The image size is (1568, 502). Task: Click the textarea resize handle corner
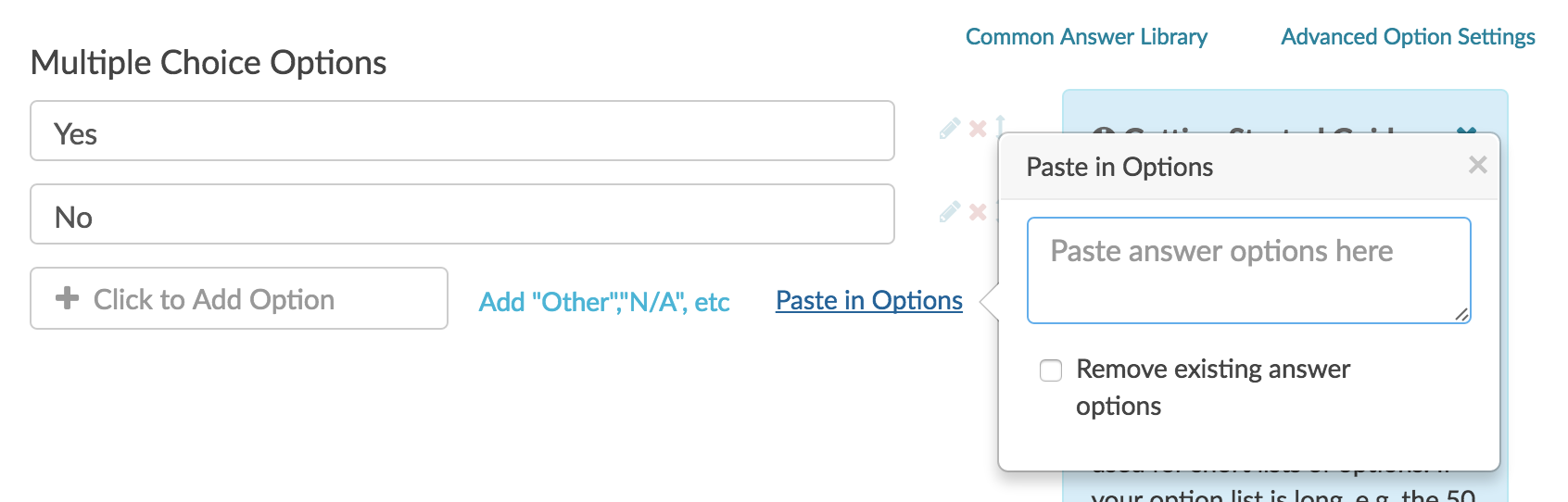coord(1461,315)
